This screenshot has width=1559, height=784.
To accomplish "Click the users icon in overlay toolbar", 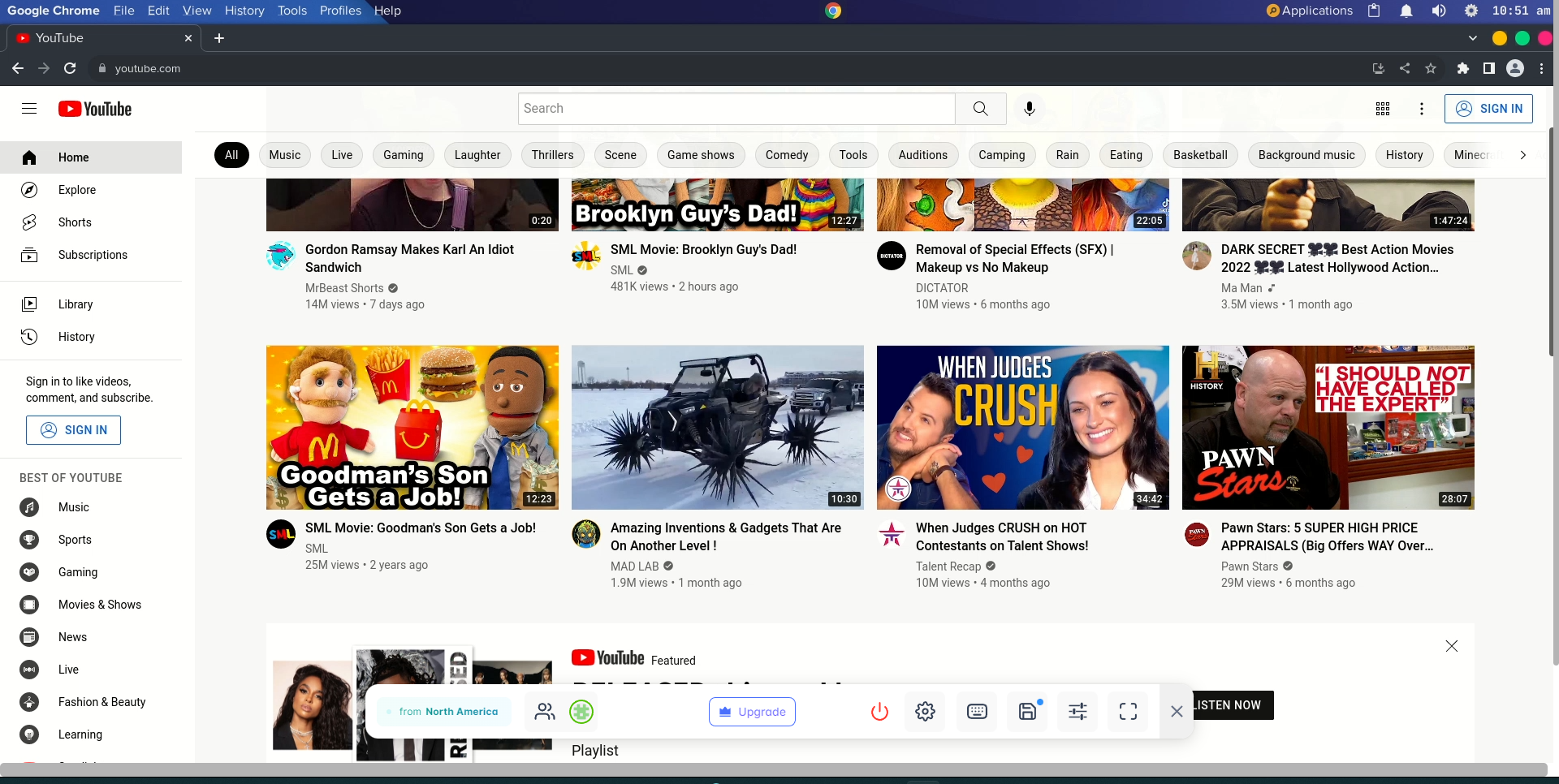I will (546, 712).
